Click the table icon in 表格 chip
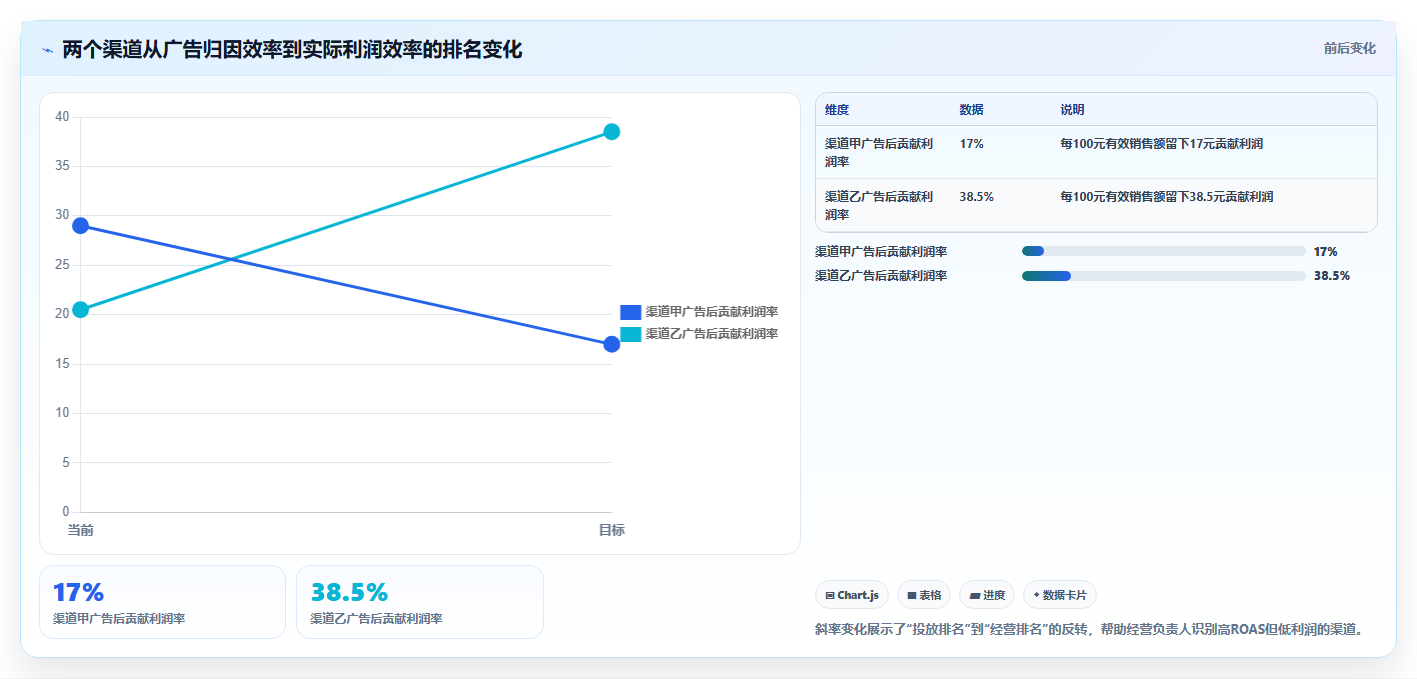 [x=912, y=595]
